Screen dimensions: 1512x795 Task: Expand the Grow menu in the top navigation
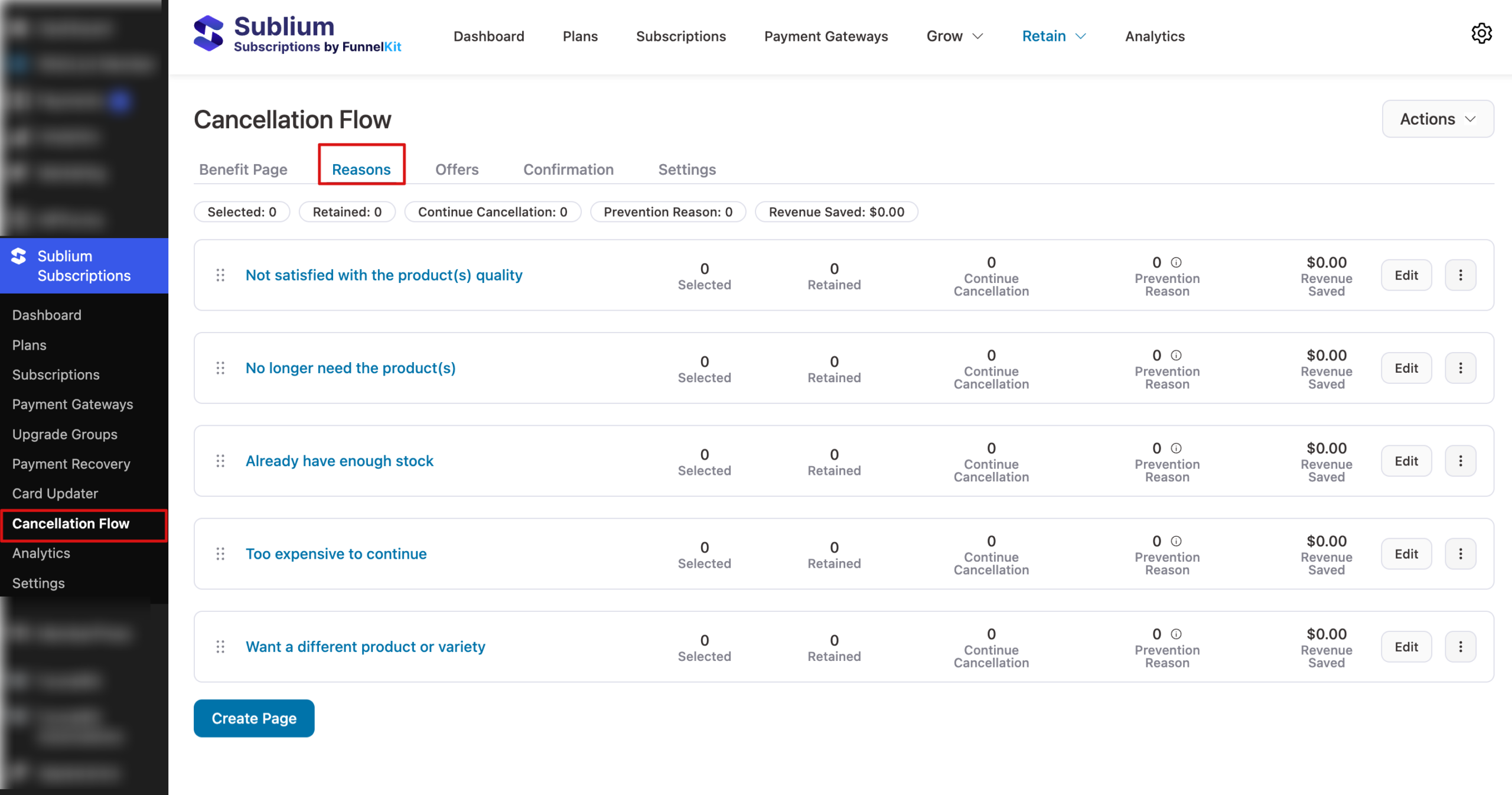(953, 36)
